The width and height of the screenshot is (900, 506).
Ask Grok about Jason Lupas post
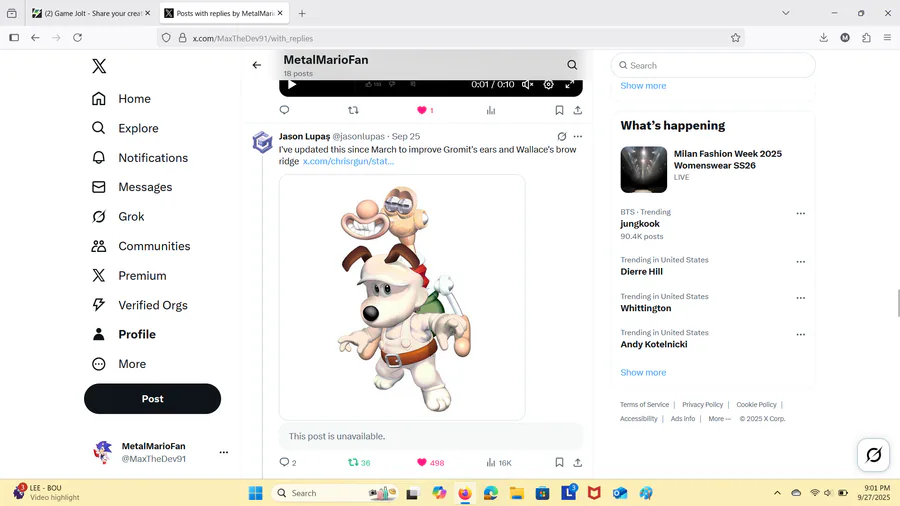[x=562, y=137]
